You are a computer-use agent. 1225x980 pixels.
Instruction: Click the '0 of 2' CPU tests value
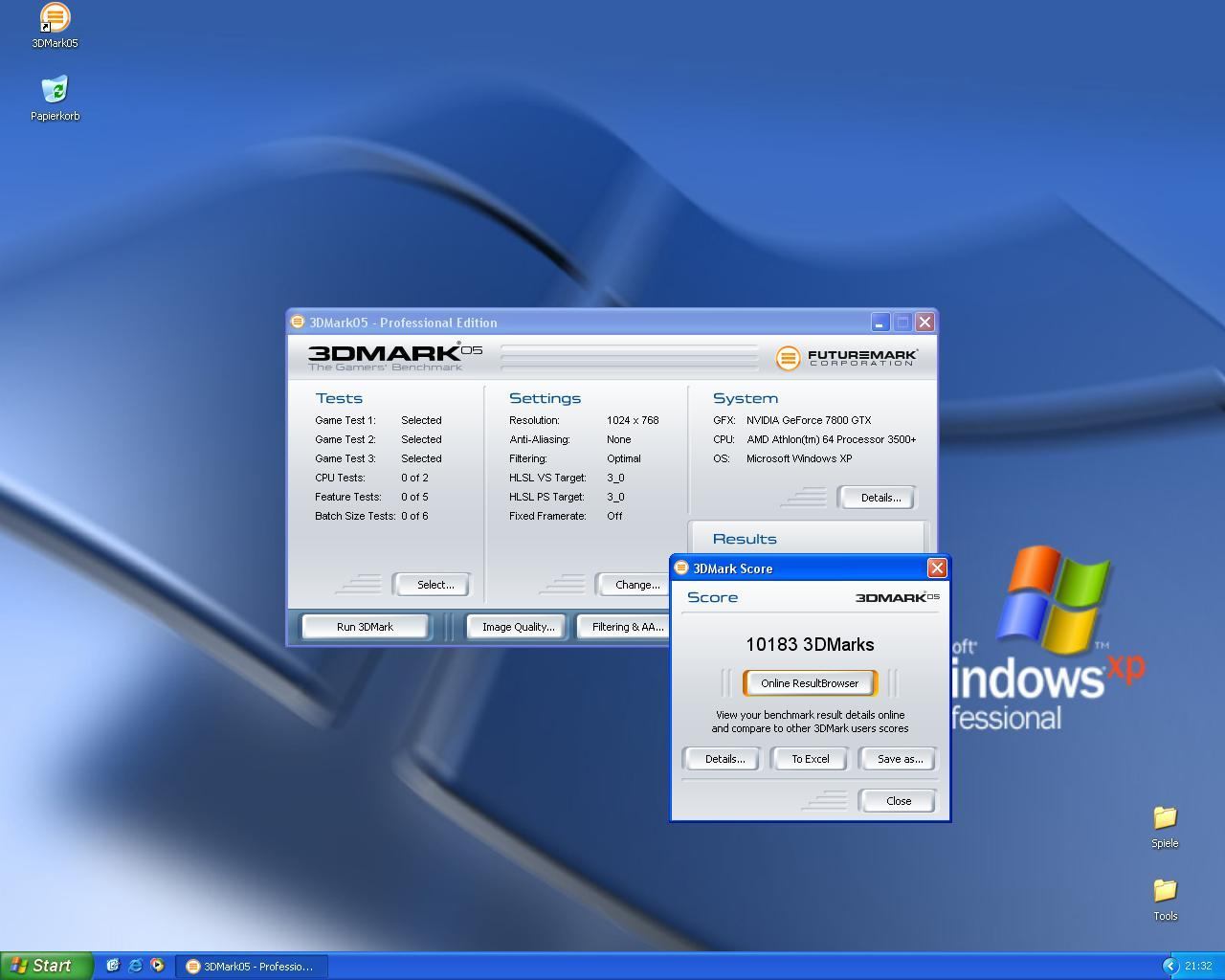click(x=414, y=478)
